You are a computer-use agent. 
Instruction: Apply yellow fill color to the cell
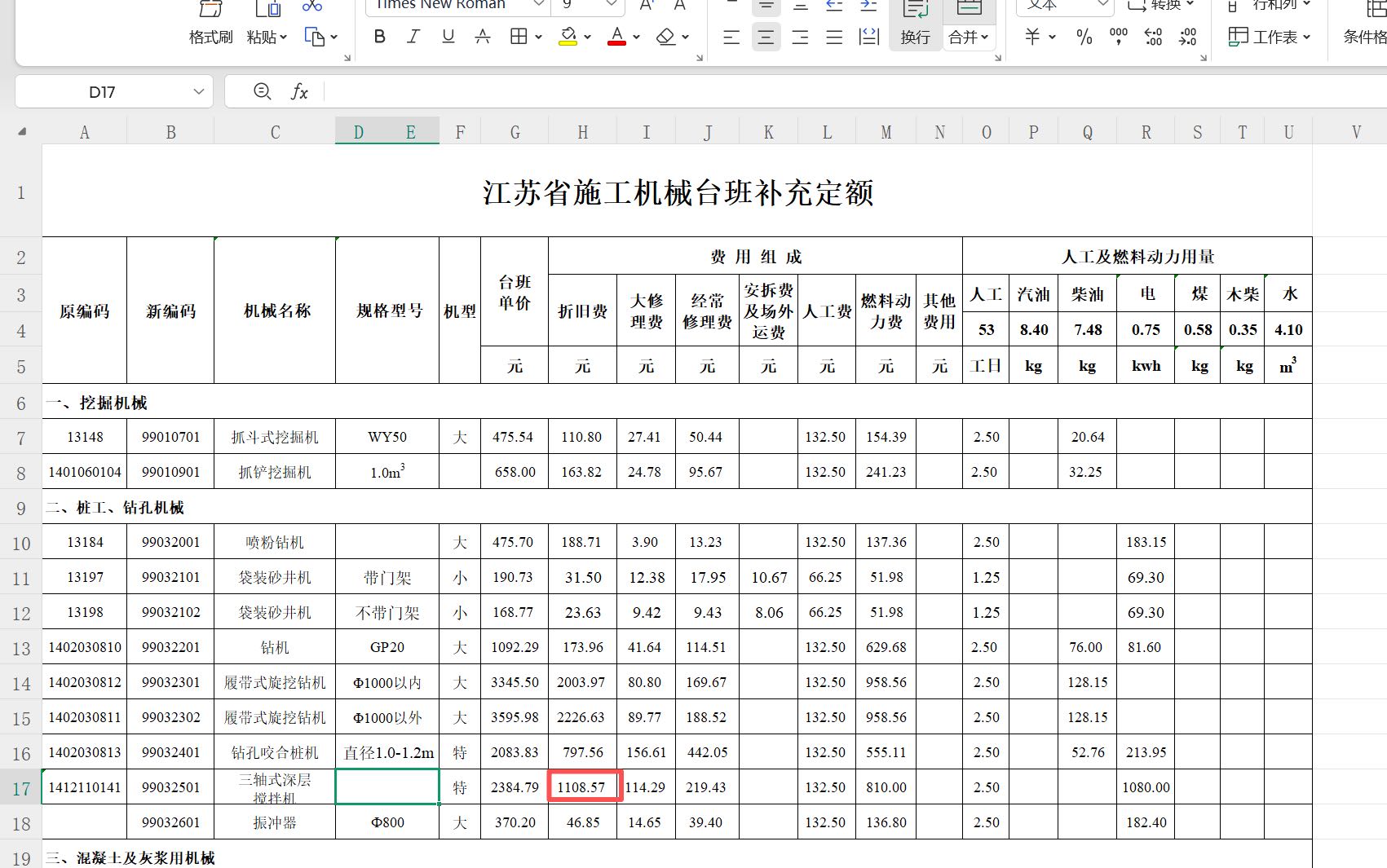click(x=568, y=37)
